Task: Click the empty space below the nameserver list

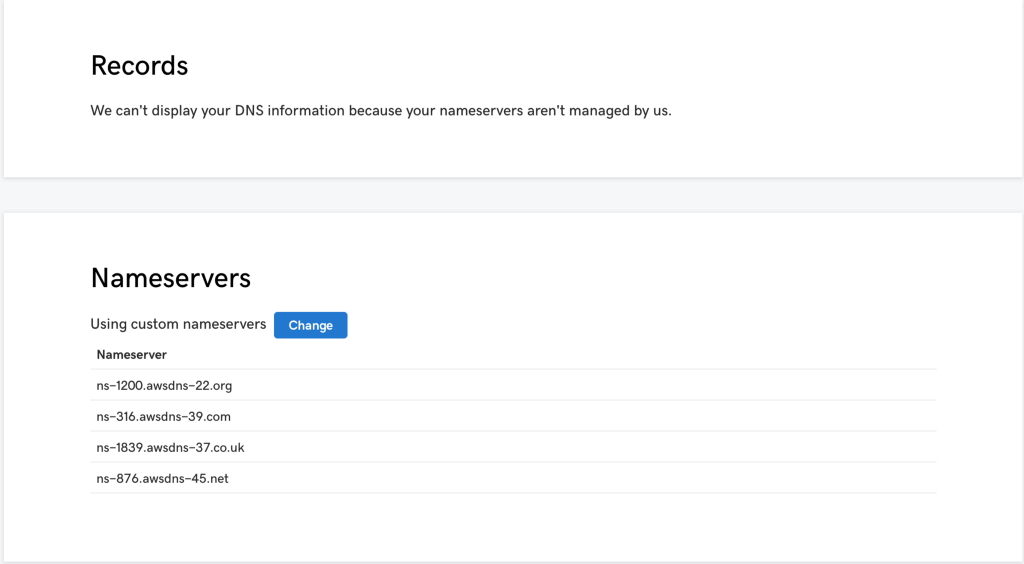Action: point(512,526)
